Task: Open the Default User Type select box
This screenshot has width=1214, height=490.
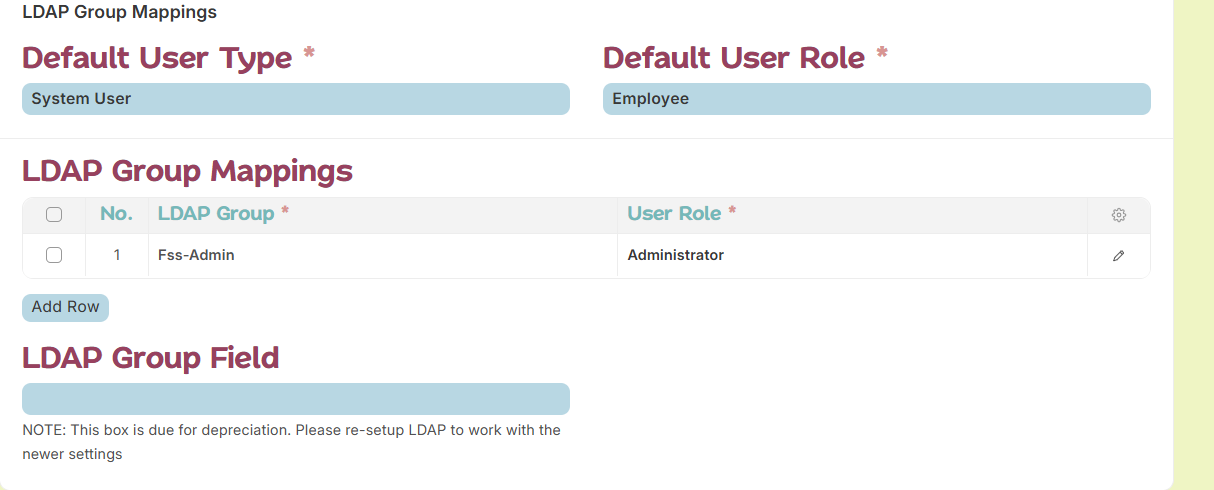Action: [296, 99]
